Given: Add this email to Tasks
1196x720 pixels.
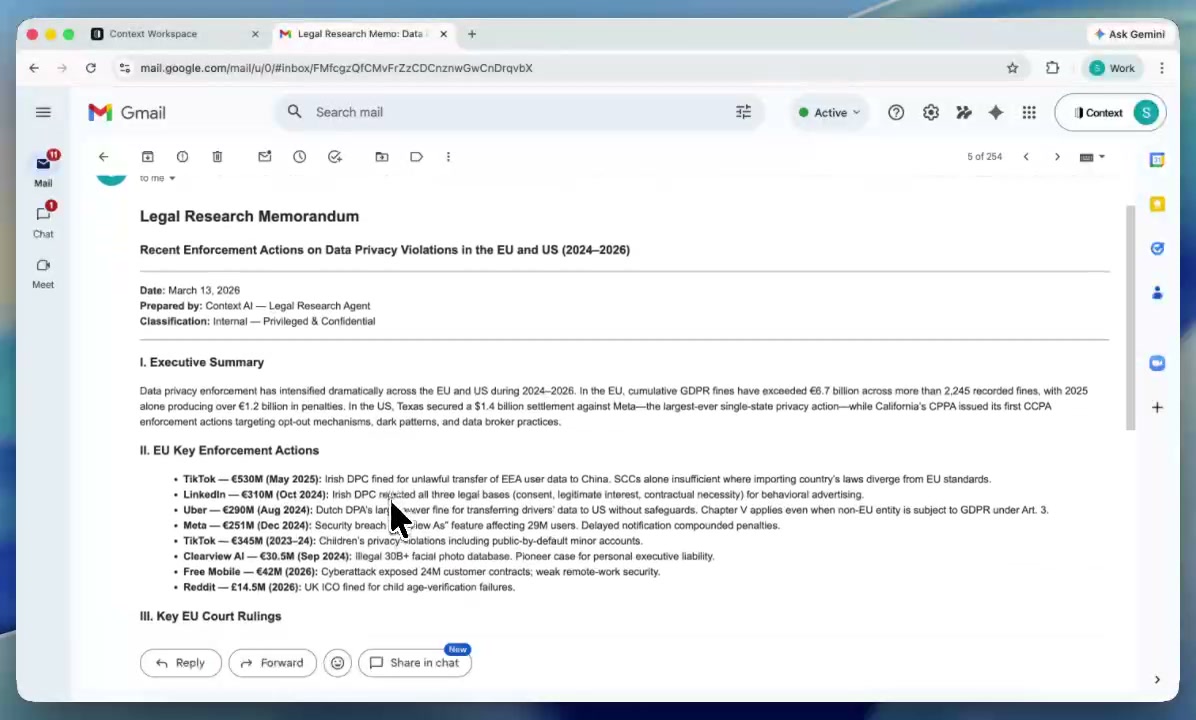Looking at the screenshot, I should (335, 156).
